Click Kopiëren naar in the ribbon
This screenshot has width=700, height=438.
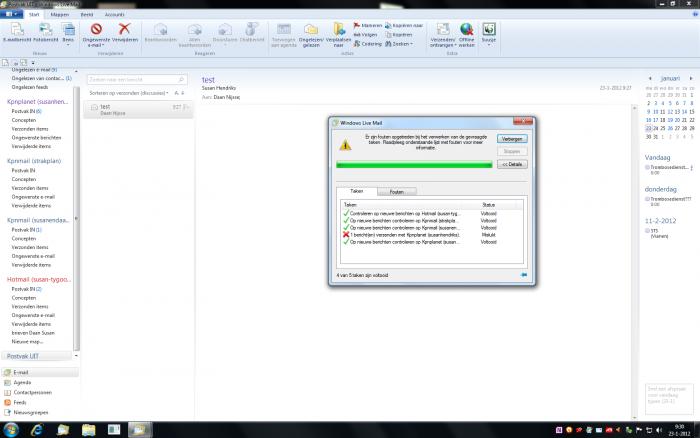coord(404,25)
